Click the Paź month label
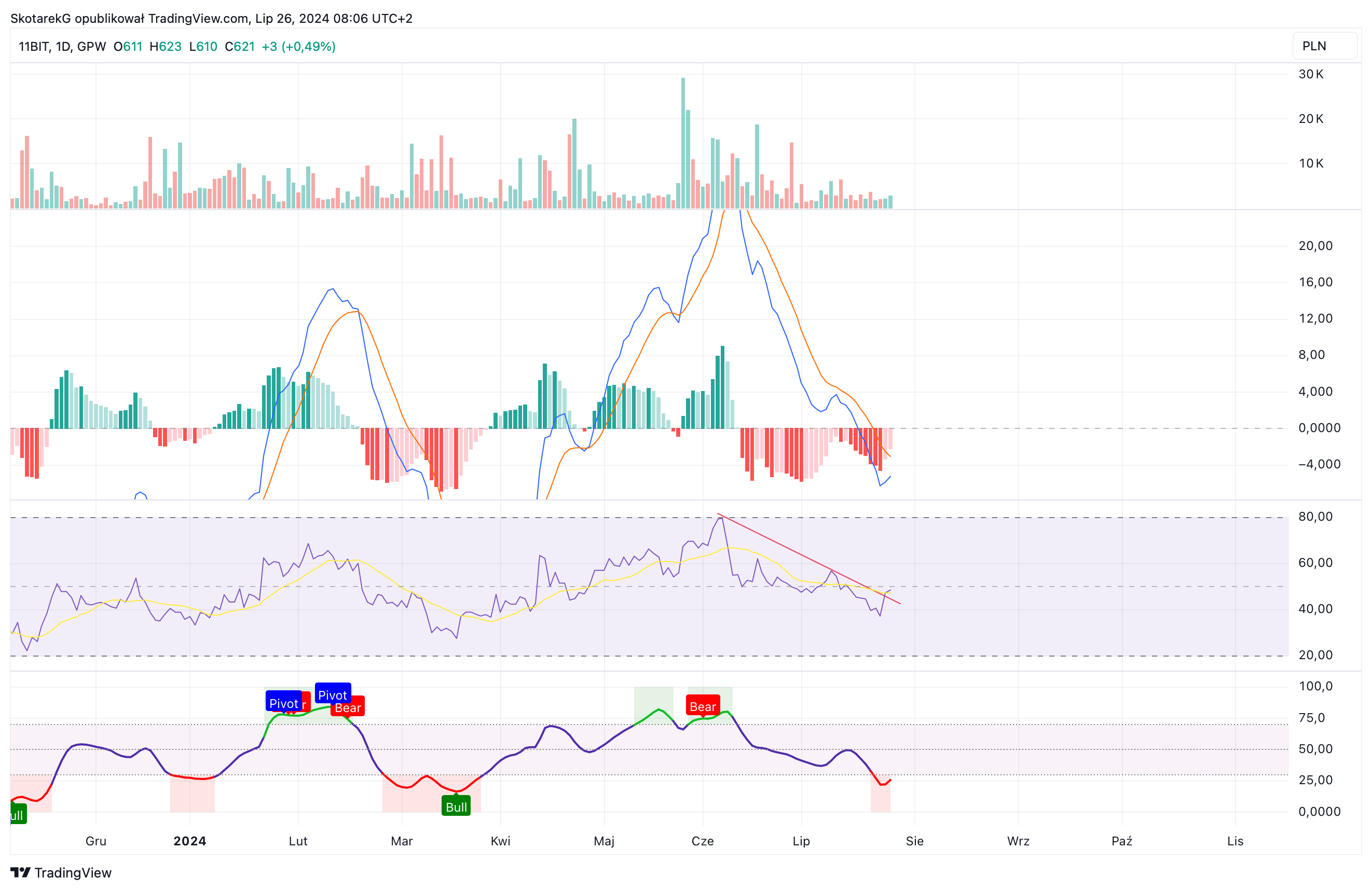Screen dimensions: 1372x891 1122,841
